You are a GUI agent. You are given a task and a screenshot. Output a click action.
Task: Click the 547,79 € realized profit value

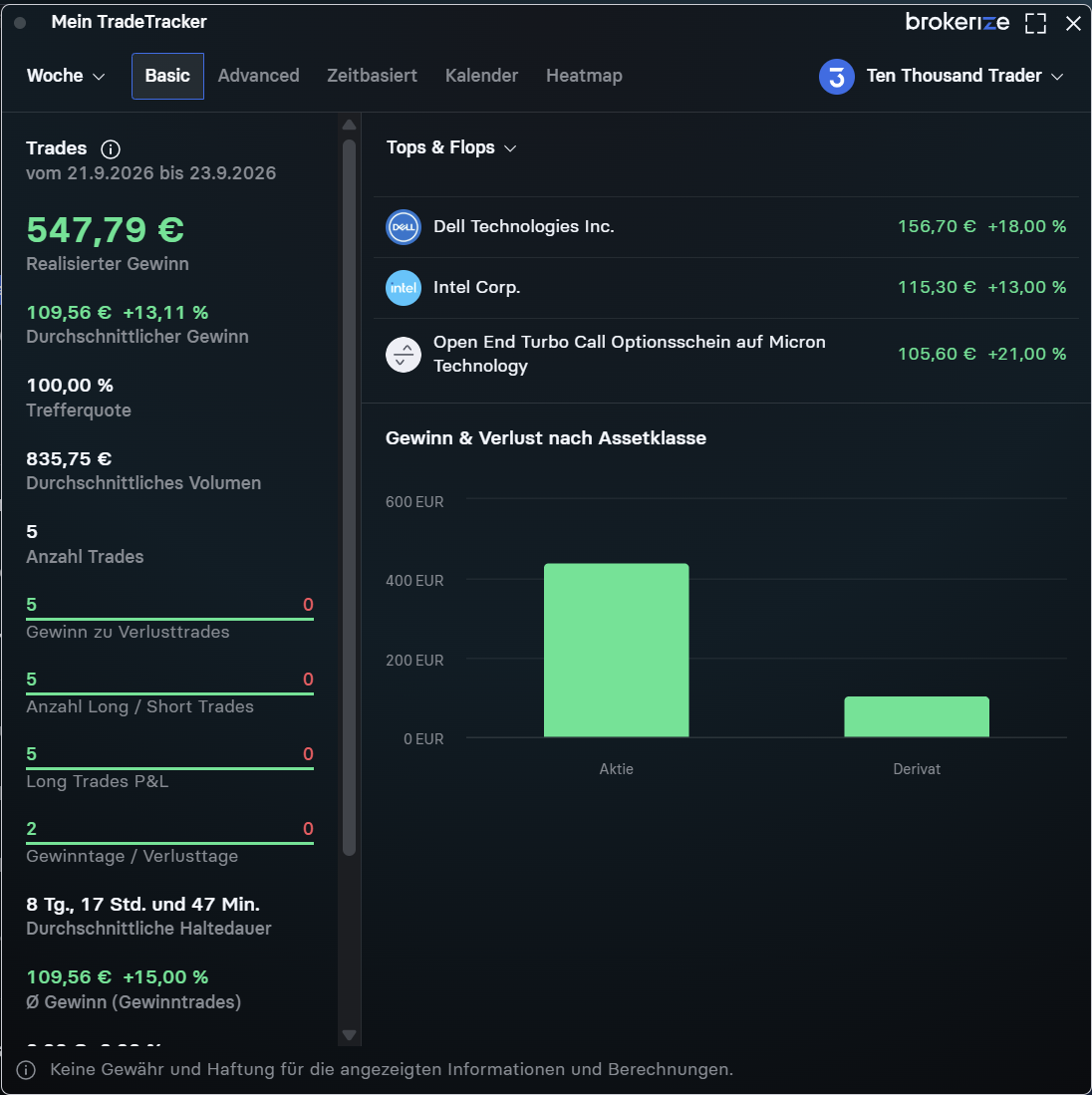[106, 230]
